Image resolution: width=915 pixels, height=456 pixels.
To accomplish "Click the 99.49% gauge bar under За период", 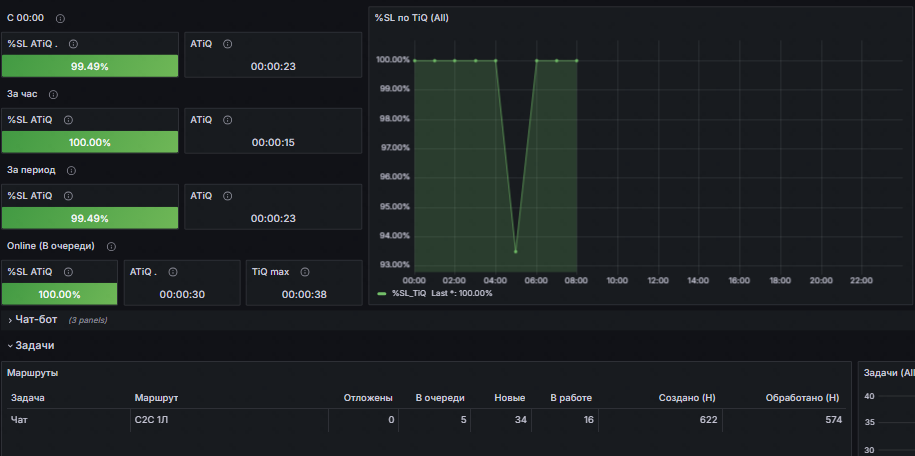I will tap(90, 218).
